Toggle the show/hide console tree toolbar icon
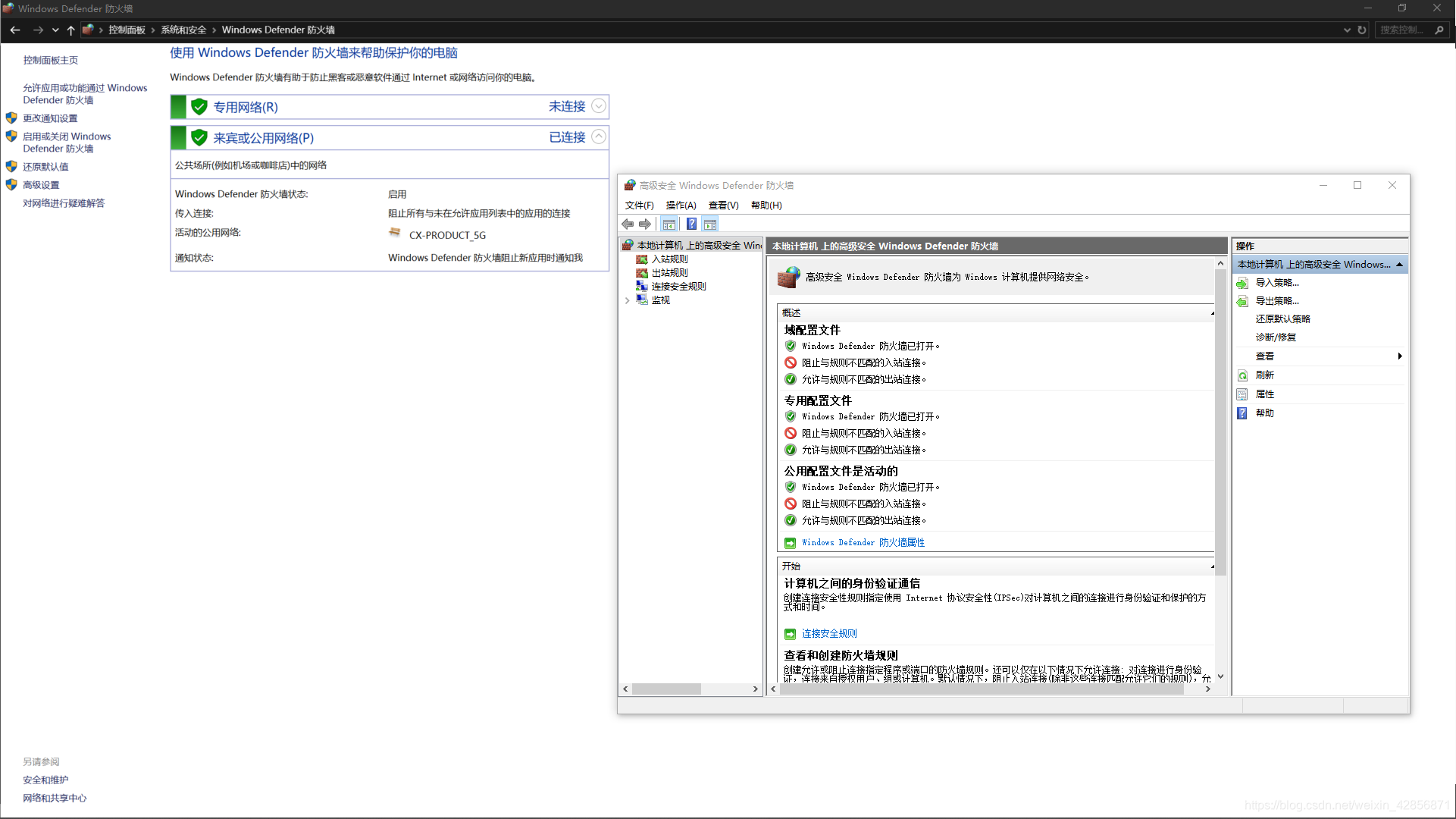The width and height of the screenshot is (1456, 819). [x=669, y=224]
